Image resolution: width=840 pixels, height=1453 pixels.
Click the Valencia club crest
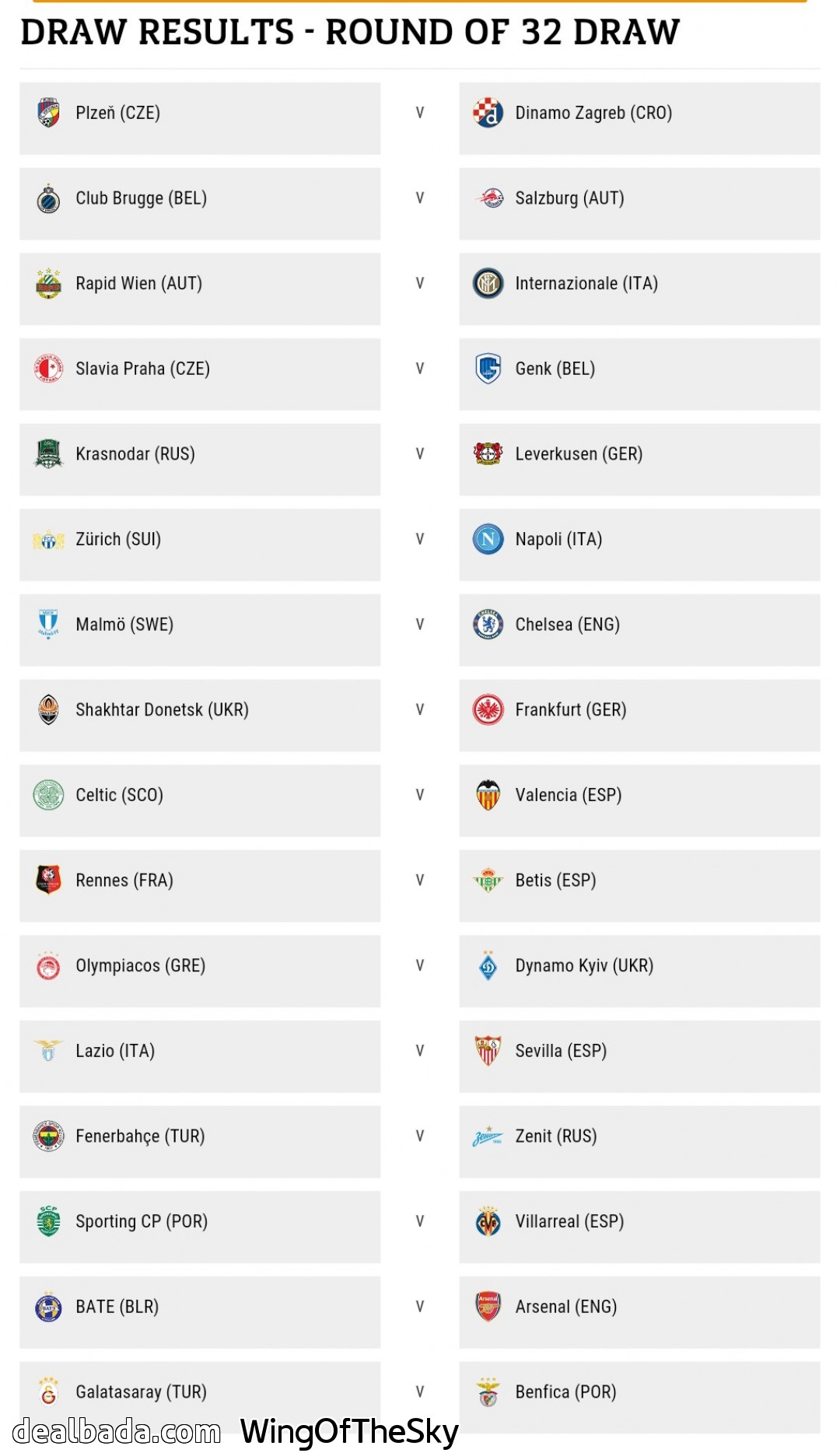click(488, 795)
